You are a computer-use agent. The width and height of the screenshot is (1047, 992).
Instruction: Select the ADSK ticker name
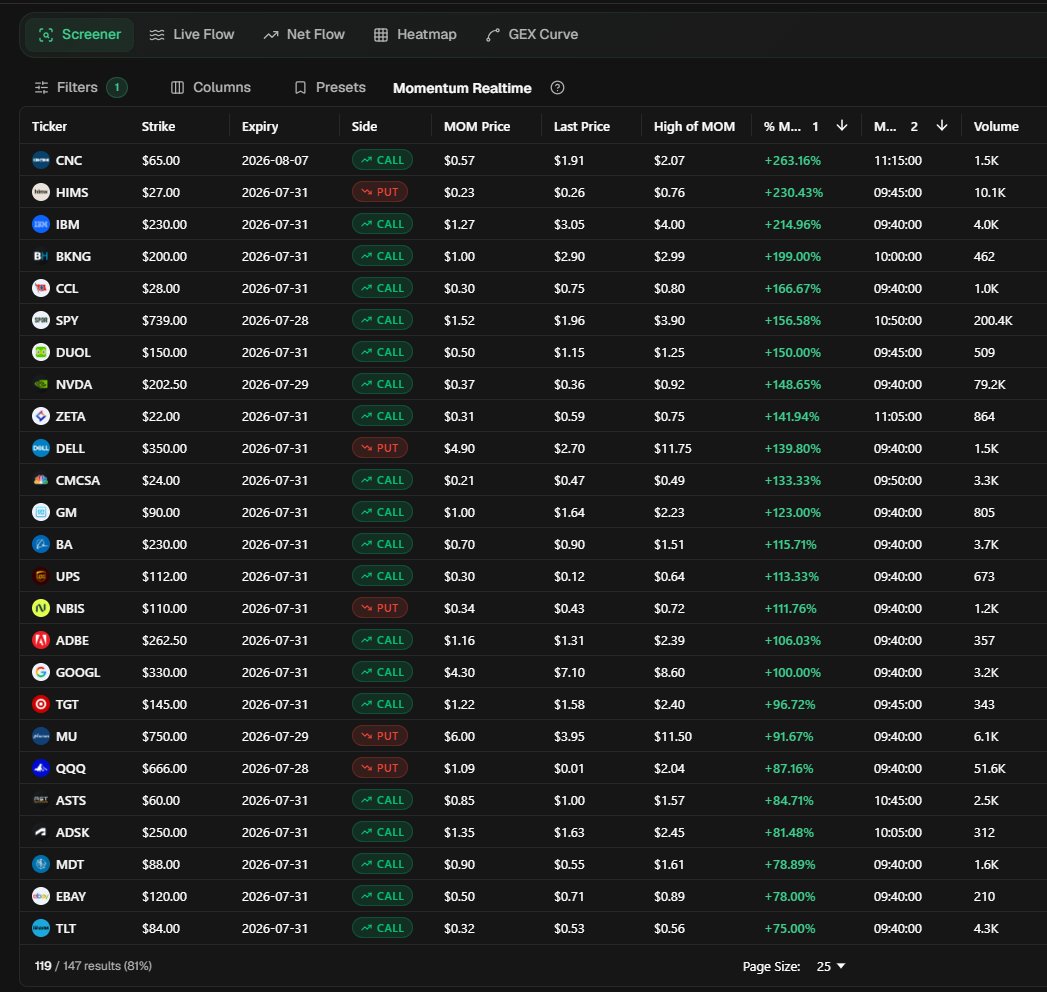click(x=72, y=832)
